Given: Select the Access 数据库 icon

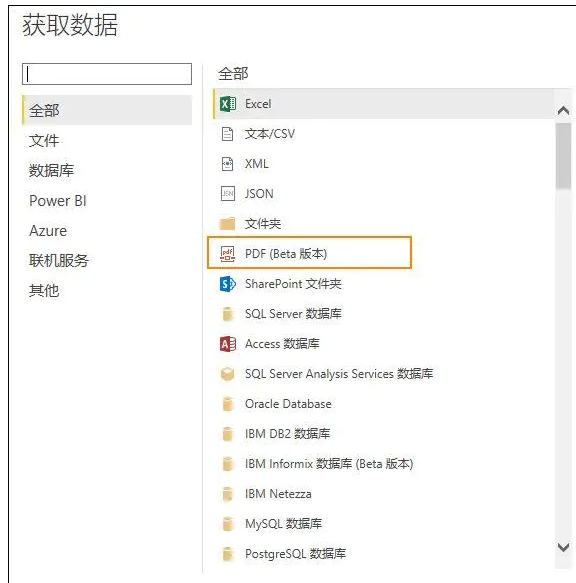Looking at the screenshot, I should (228, 344).
